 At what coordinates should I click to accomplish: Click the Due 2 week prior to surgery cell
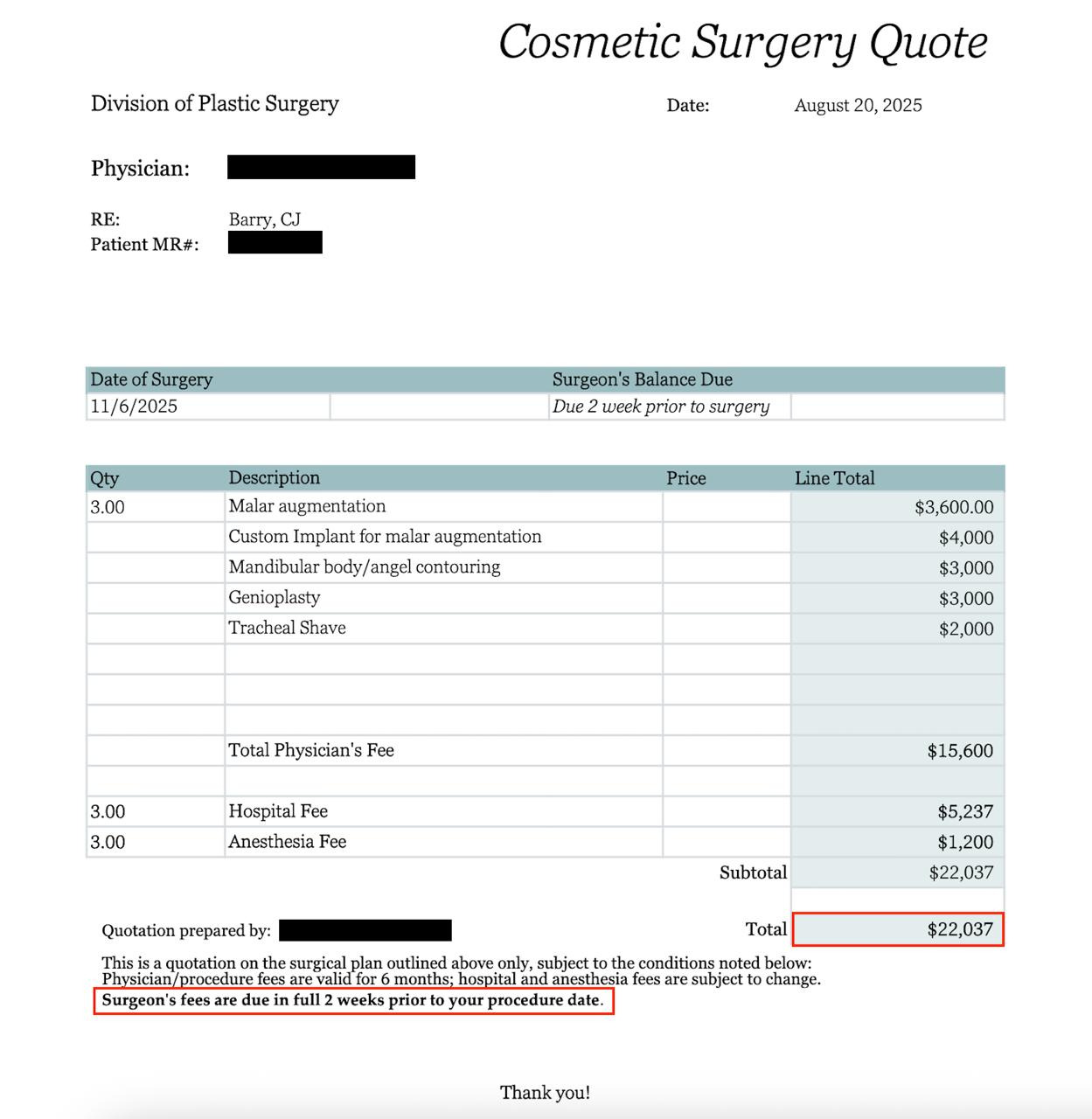coord(661,407)
